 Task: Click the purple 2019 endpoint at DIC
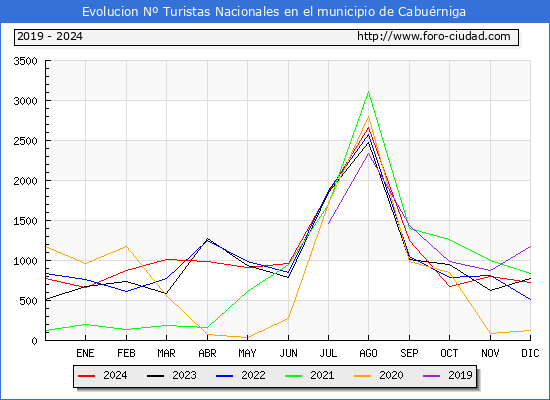pos(530,247)
